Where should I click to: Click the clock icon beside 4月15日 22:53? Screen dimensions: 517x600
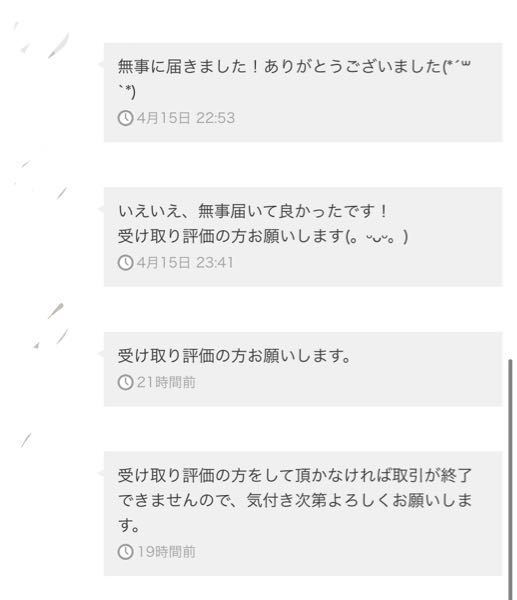pyautogui.click(x=125, y=118)
